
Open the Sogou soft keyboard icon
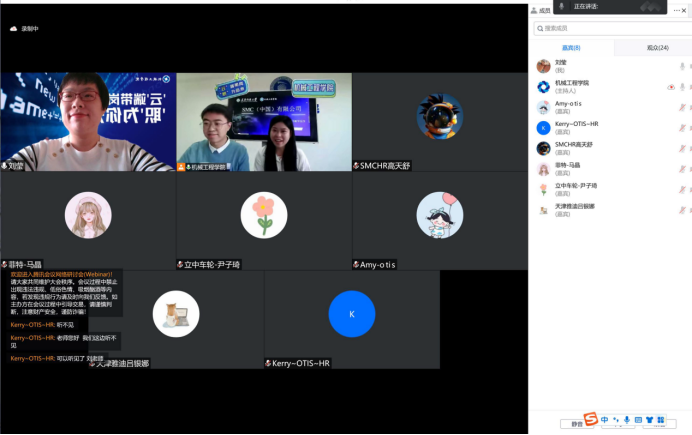click(x=638, y=420)
